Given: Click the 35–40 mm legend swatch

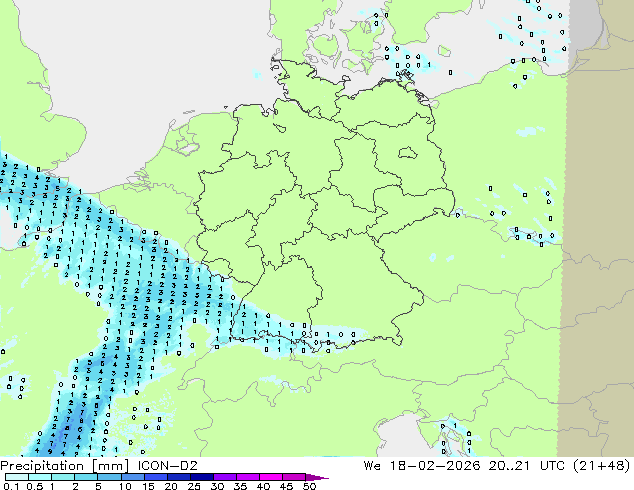Looking at the screenshot, I should (247, 477).
